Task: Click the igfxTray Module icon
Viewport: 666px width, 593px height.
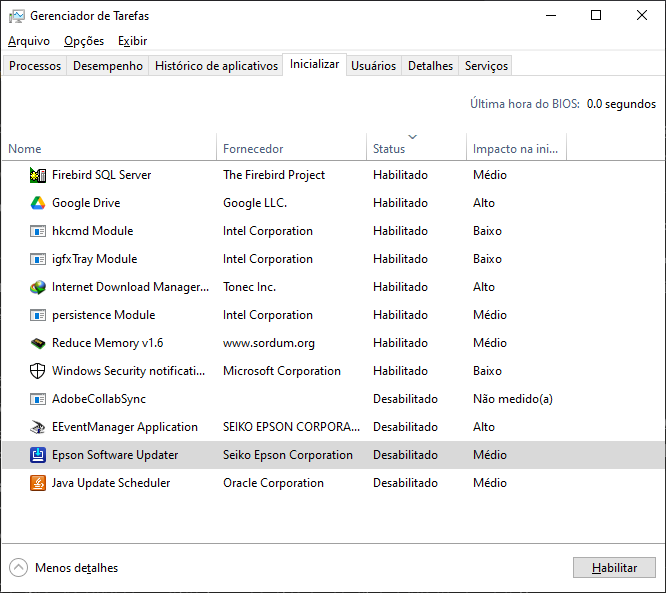Action: [38, 259]
